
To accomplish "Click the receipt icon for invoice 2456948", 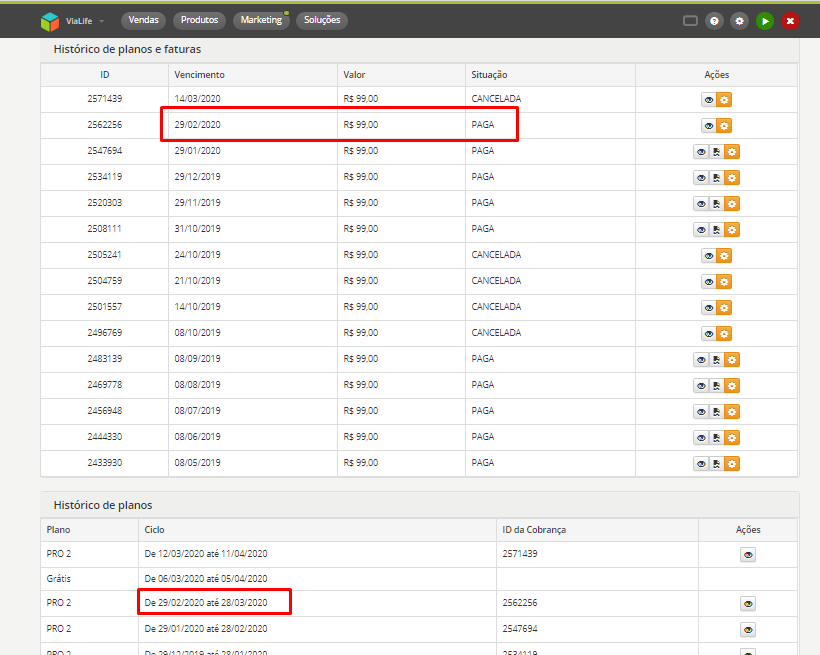I will 716,412.
